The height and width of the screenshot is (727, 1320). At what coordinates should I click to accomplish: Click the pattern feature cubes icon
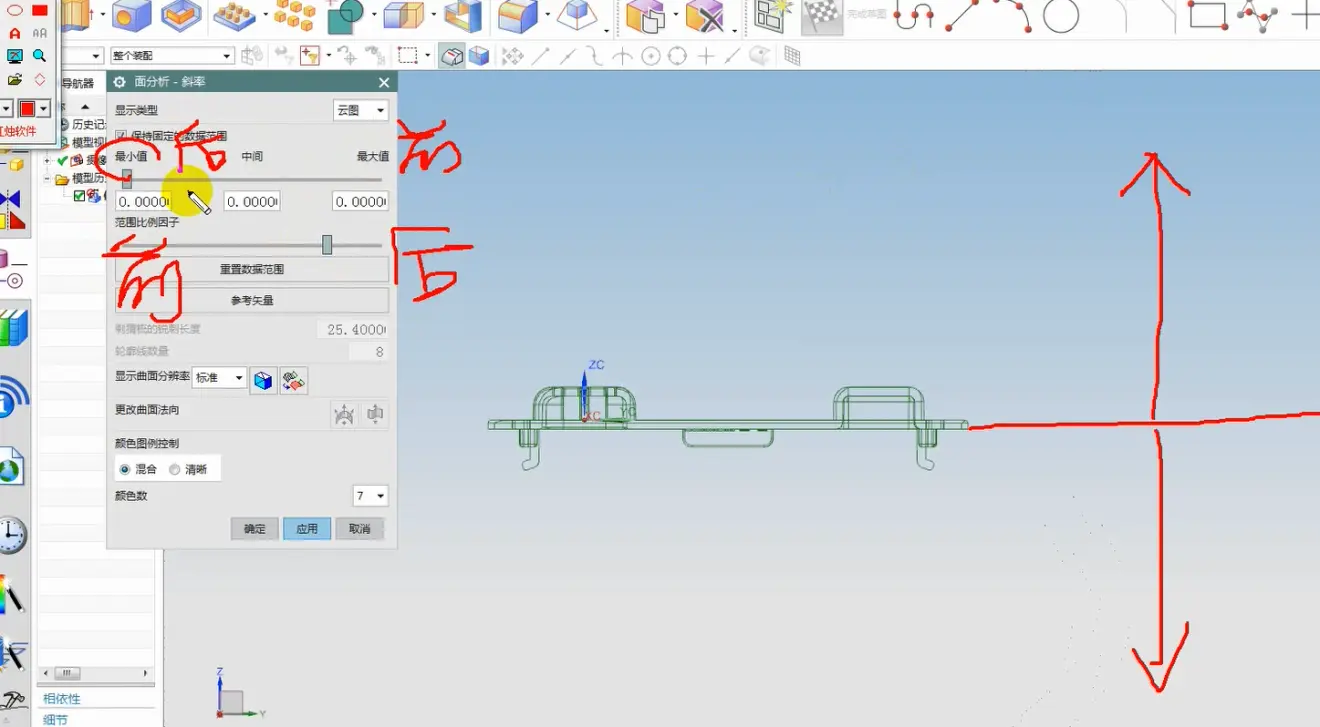tap(294, 15)
